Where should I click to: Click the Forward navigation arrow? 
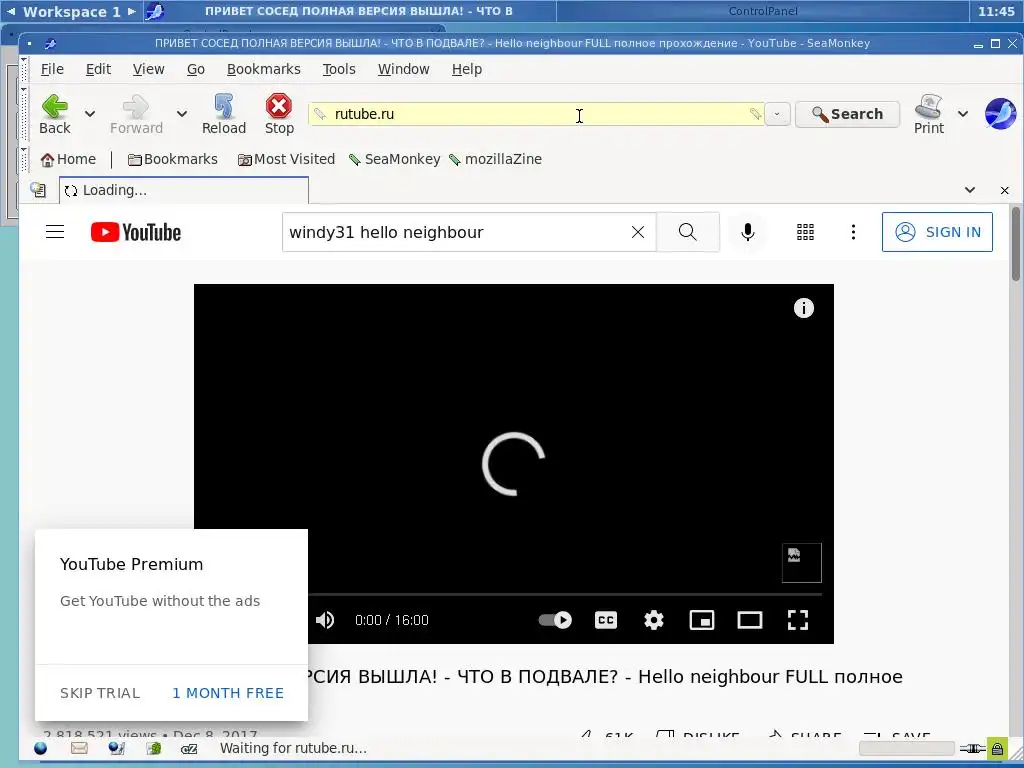coord(136,114)
